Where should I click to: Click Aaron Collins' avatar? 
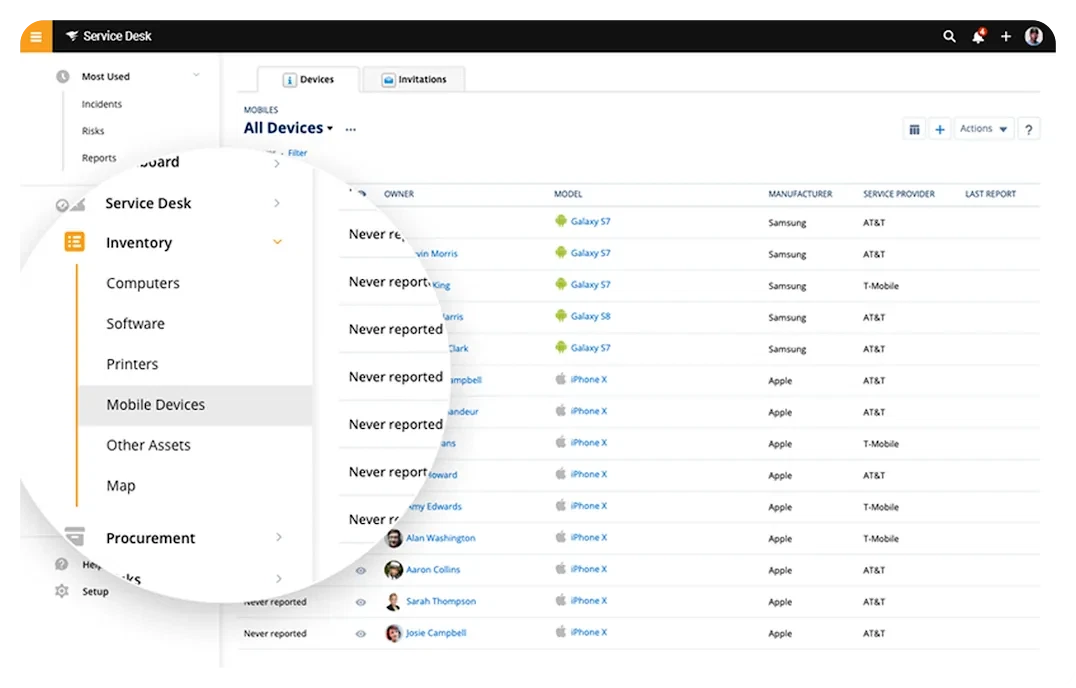[x=393, y=569]
